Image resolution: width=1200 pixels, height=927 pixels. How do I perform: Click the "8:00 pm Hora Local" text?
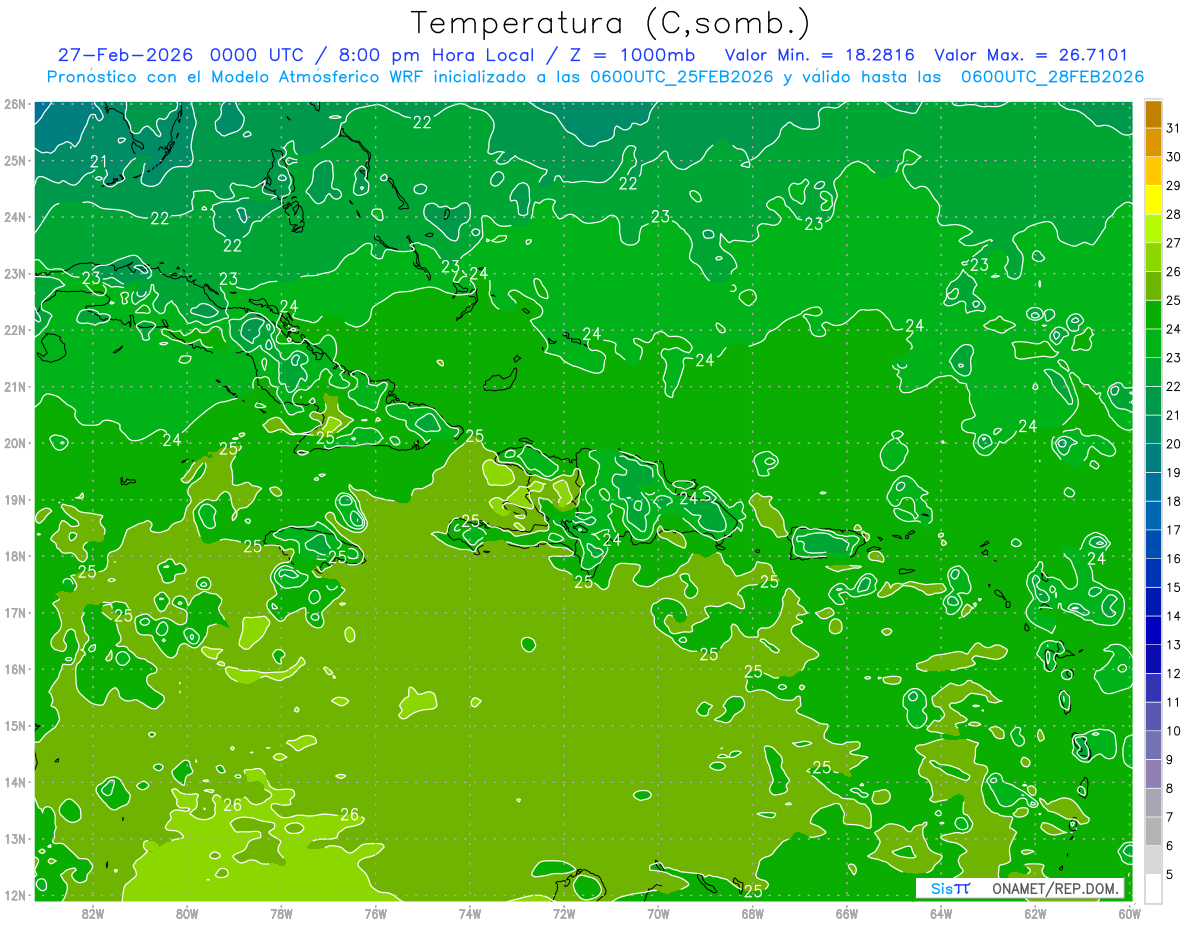pyautogui.click(x=436, y=55)
